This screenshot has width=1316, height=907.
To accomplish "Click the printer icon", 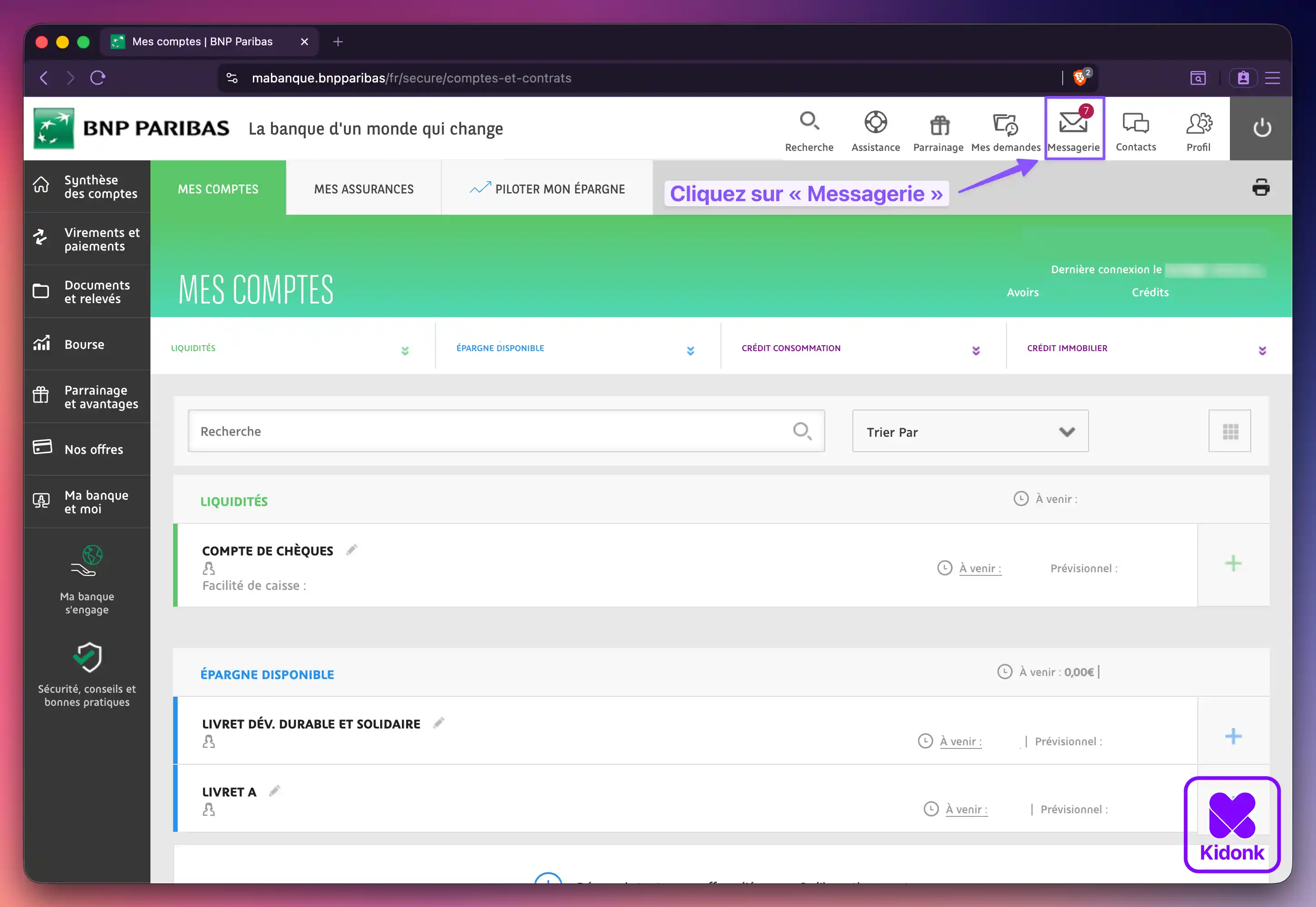I will point(1260,188).
